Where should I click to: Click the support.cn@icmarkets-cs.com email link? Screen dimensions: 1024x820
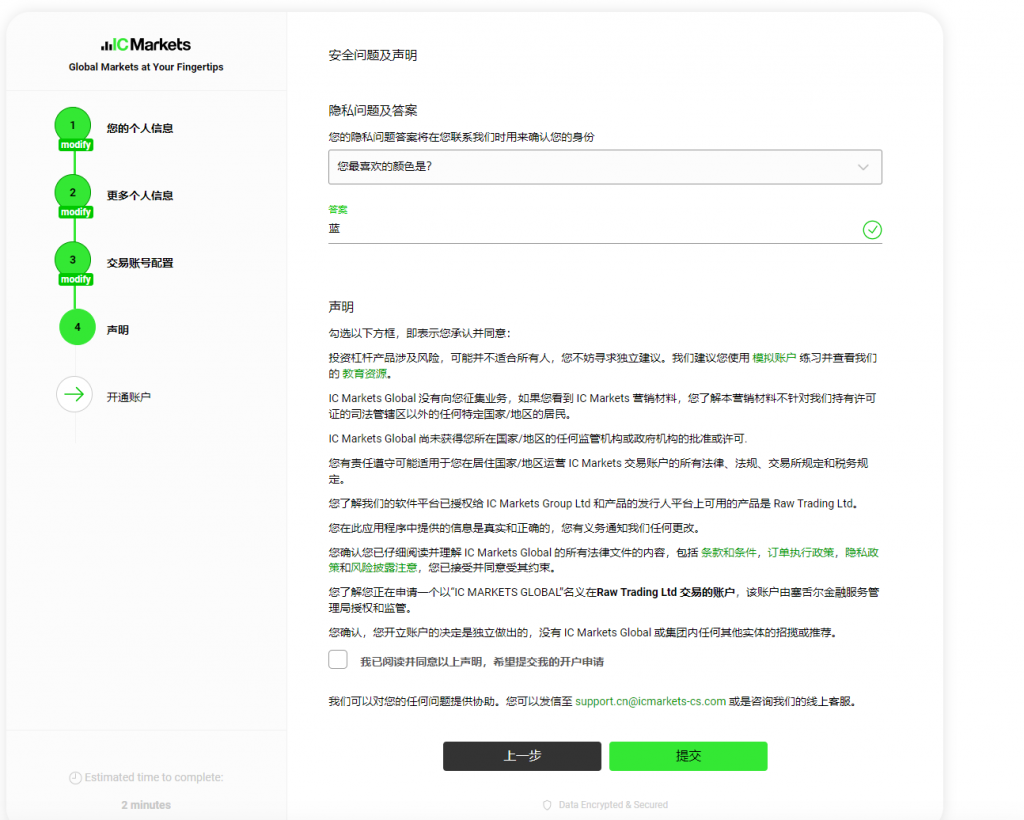(650, 701)
